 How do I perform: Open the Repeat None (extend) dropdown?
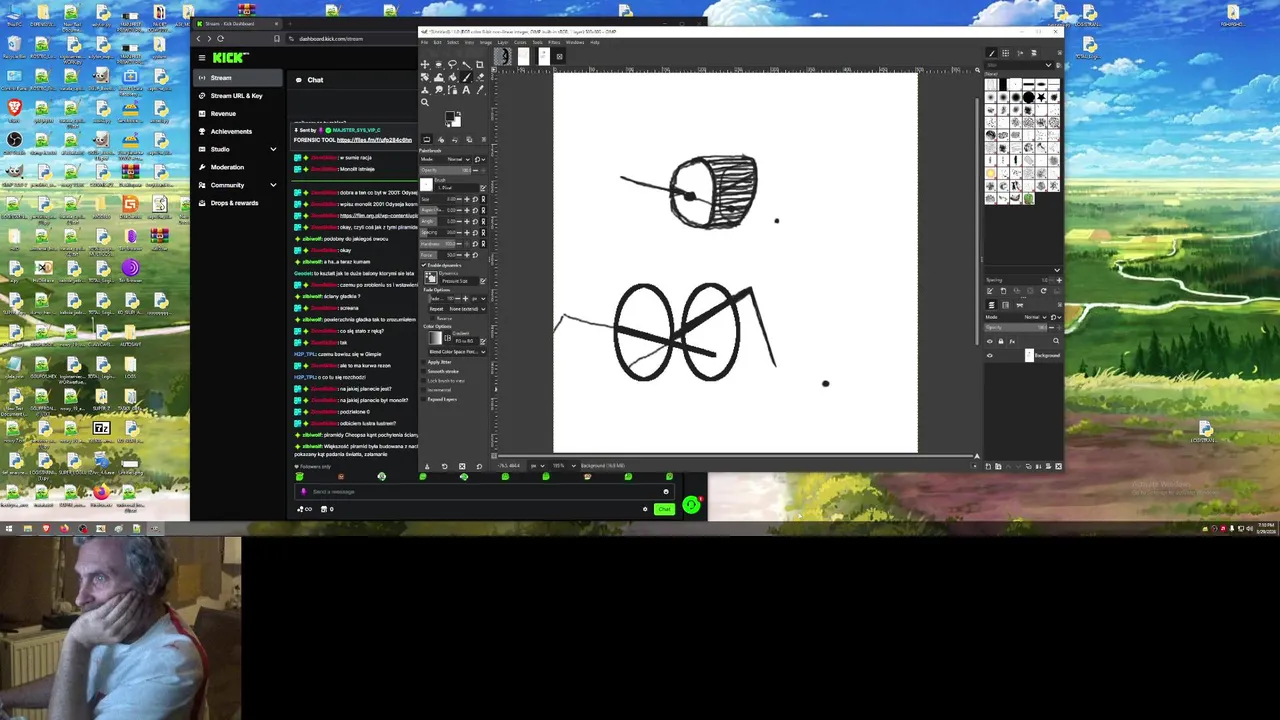click(x=458, y=309)
